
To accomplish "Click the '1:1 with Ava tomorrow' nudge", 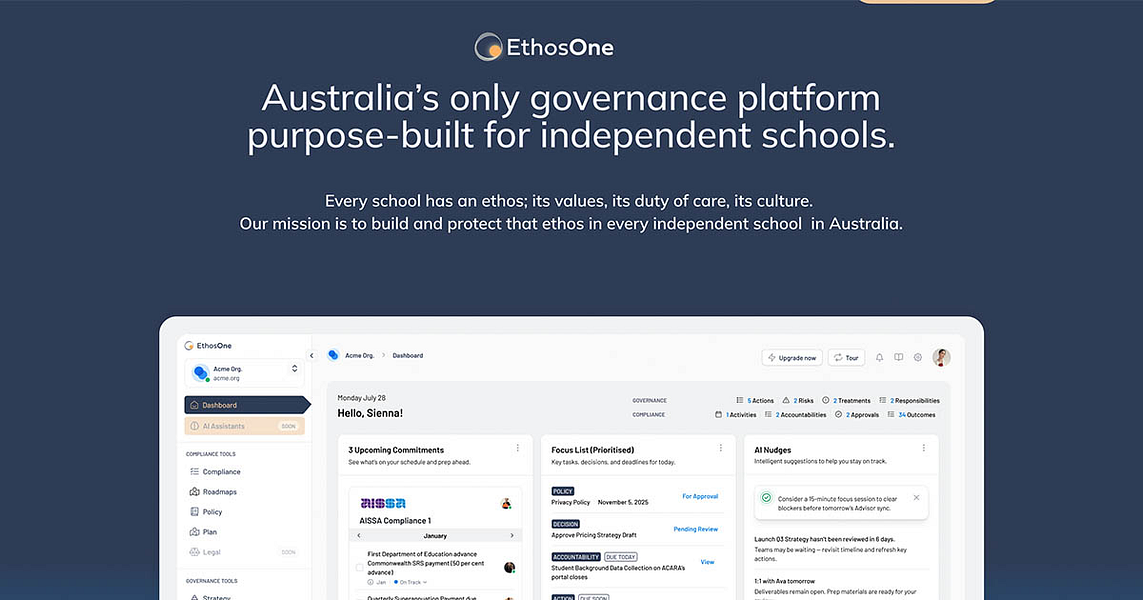I will [x=784, y=581].
